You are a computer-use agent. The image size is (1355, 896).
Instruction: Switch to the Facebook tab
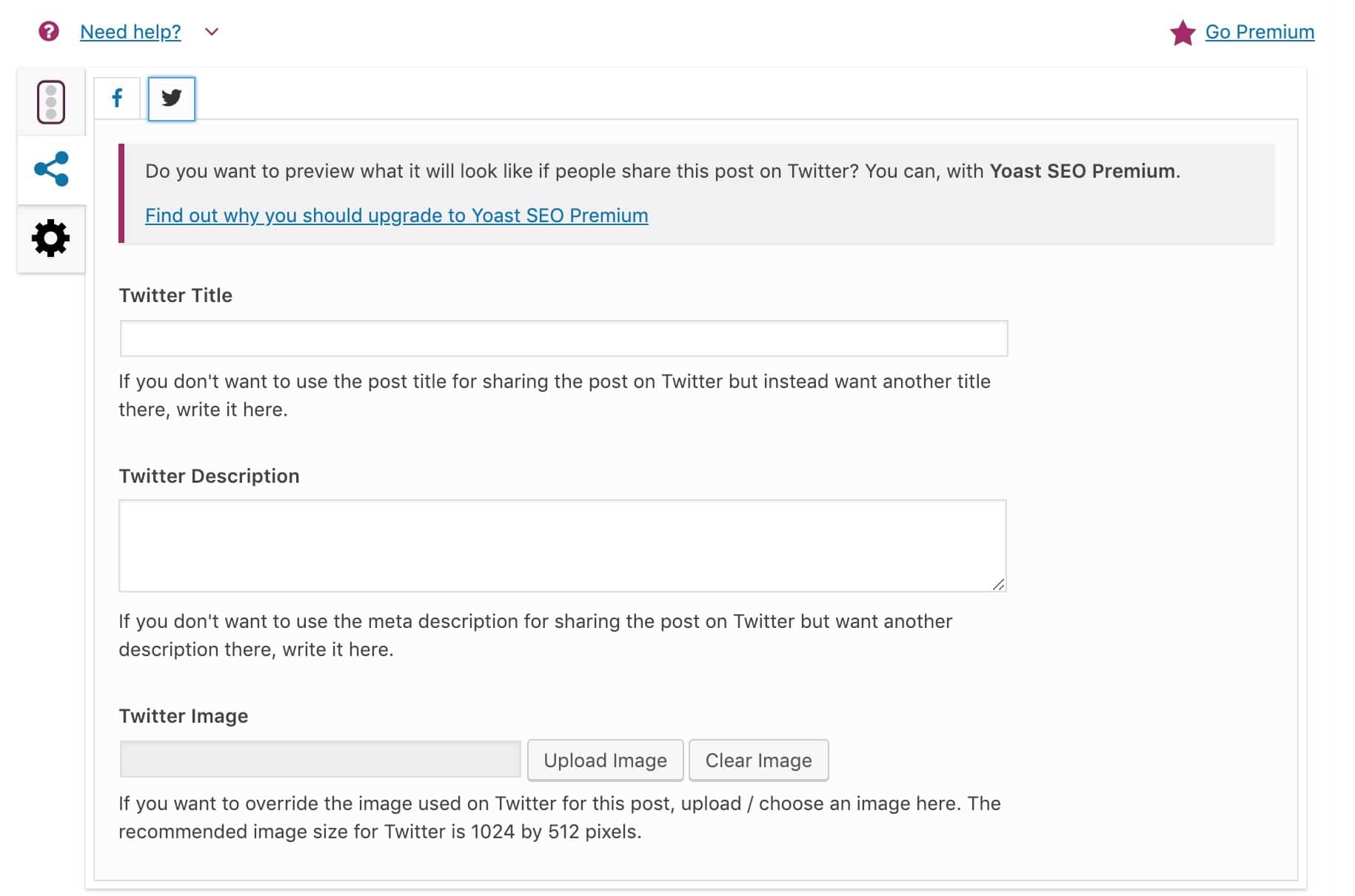(117, 98)
